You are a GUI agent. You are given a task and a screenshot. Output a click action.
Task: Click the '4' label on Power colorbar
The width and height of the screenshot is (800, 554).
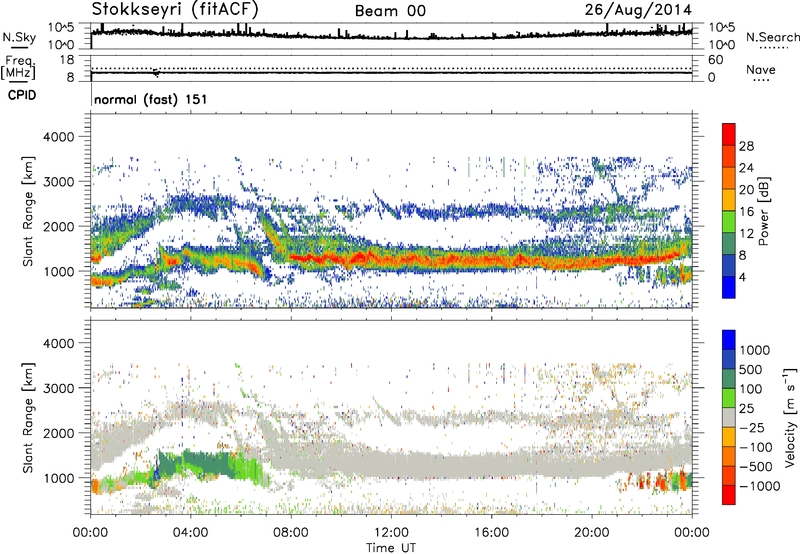tap(742, 277)
